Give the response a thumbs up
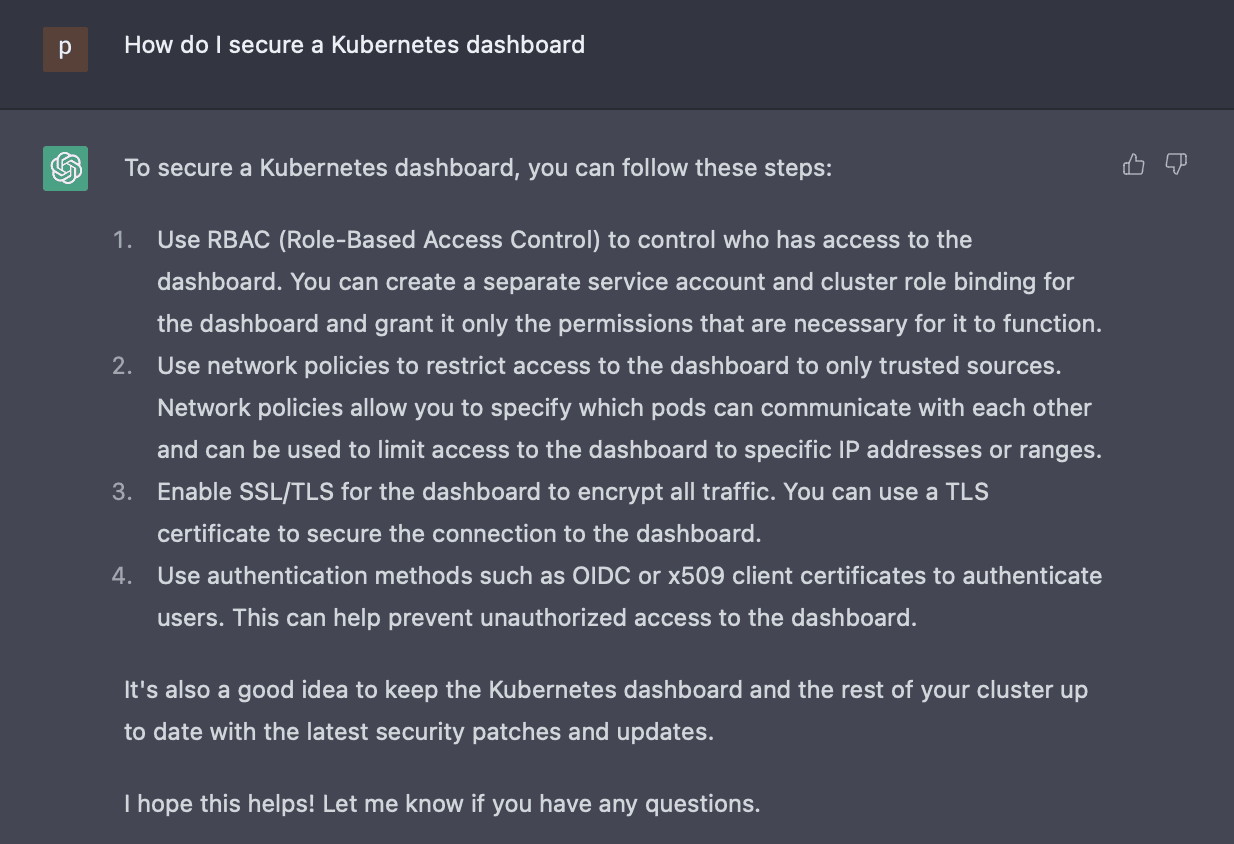Screen dimensions: 1234x844 (1133, 165)
